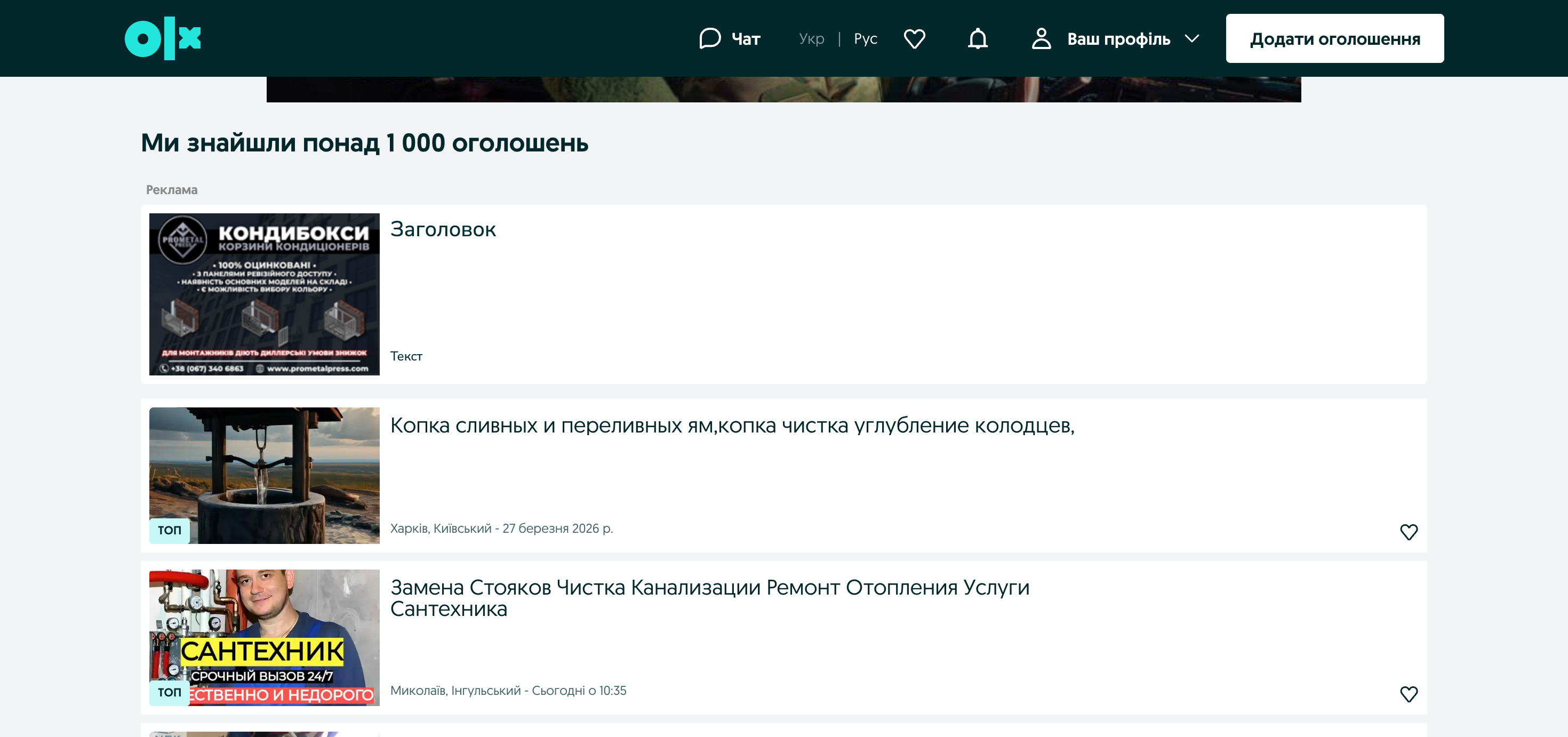Viewport: 1568px width, 737px height.
Task: Click the user profile avatar icon
Action: coord(1041,38)
